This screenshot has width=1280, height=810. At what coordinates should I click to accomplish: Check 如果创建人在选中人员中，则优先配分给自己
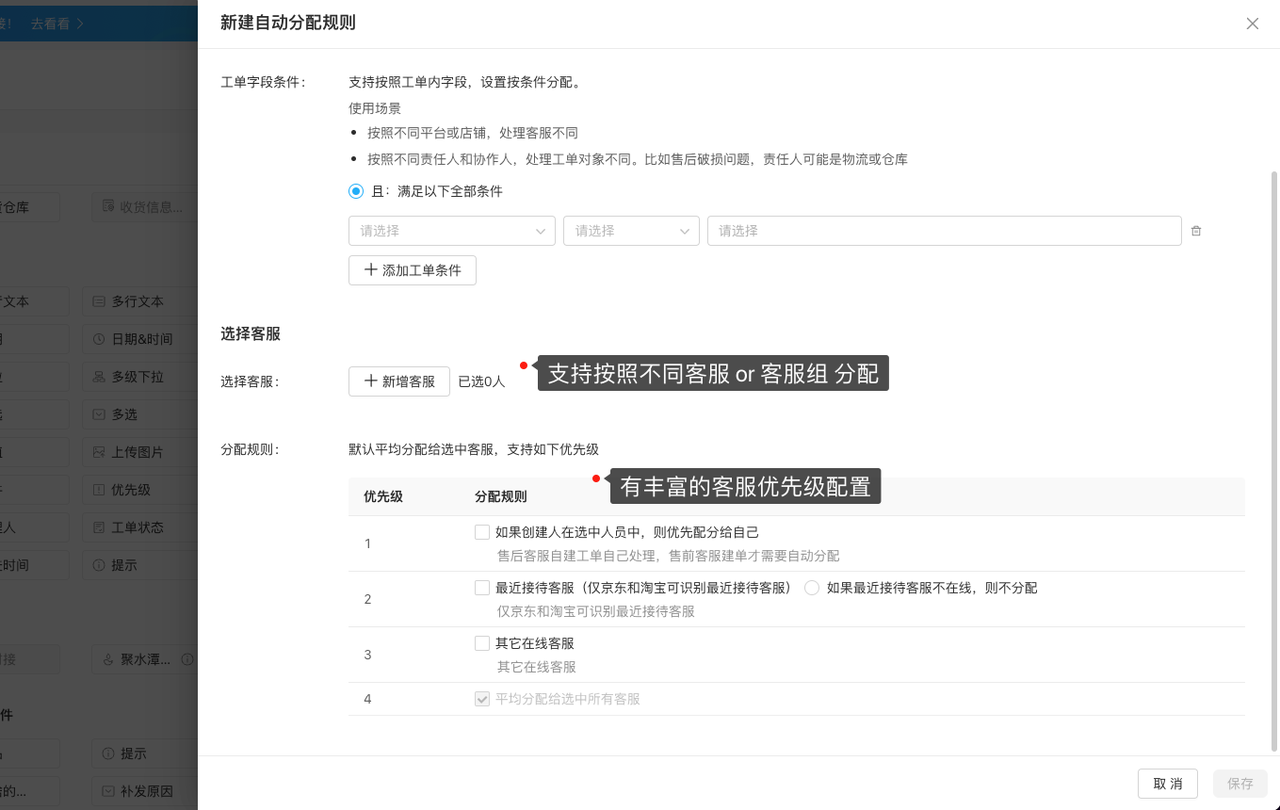(x=483, y=532)
